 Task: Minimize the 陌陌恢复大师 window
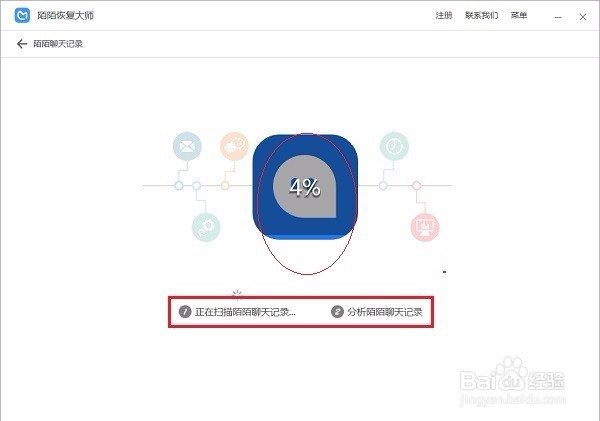(x=558, y=17)
